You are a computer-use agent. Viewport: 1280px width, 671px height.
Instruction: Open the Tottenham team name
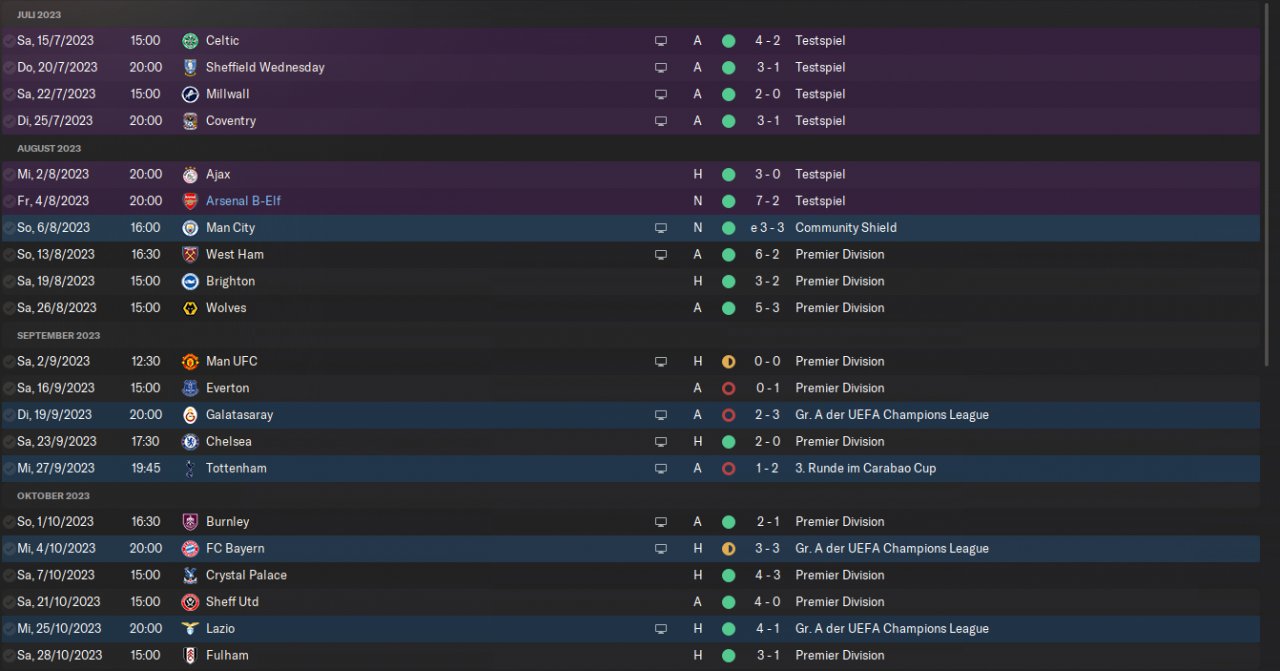coord(236,468)
